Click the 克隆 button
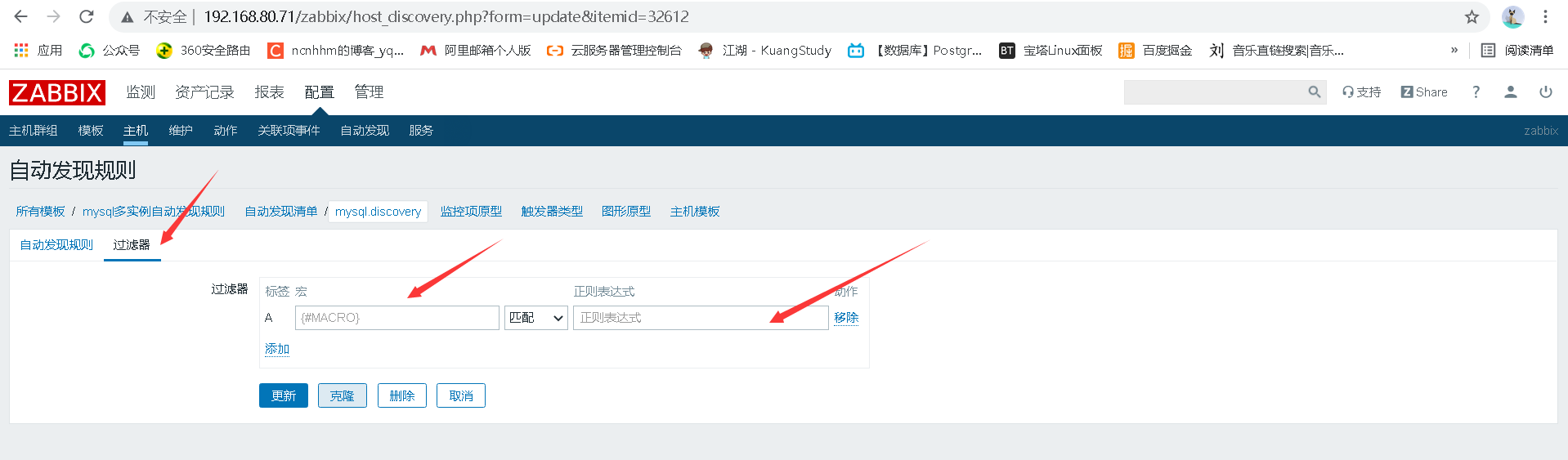1568x460 pixels. (343, 395)
